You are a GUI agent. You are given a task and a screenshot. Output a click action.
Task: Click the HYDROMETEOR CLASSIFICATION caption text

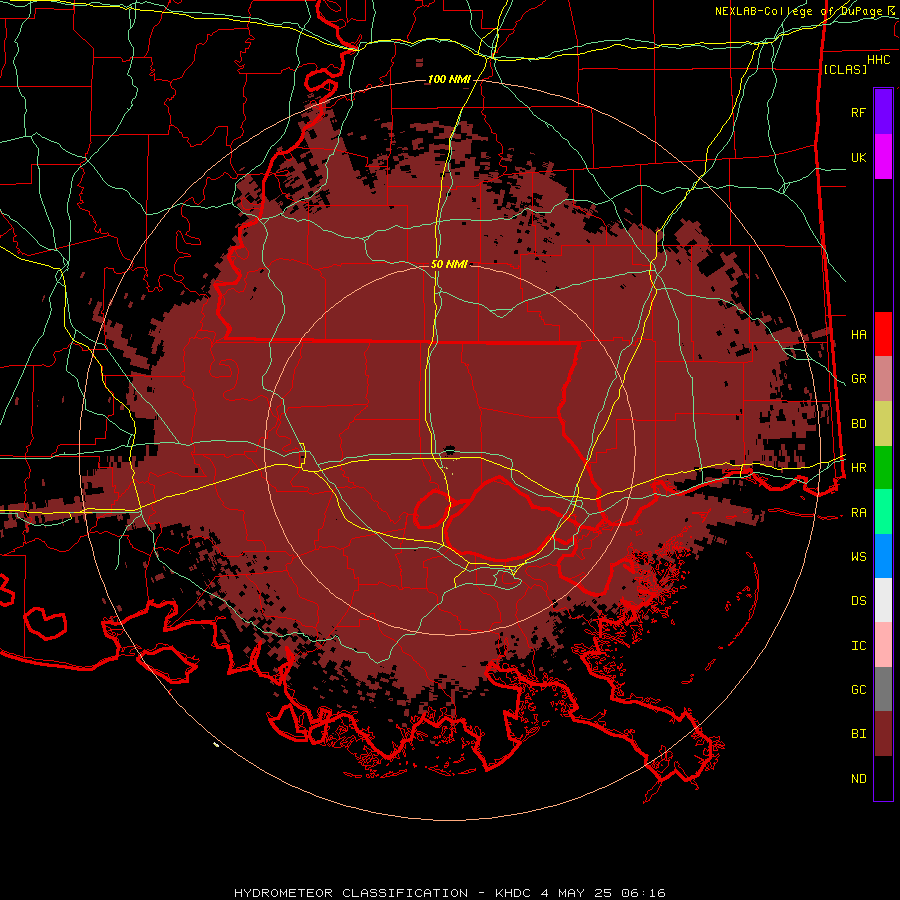click(x=351, y=893)
